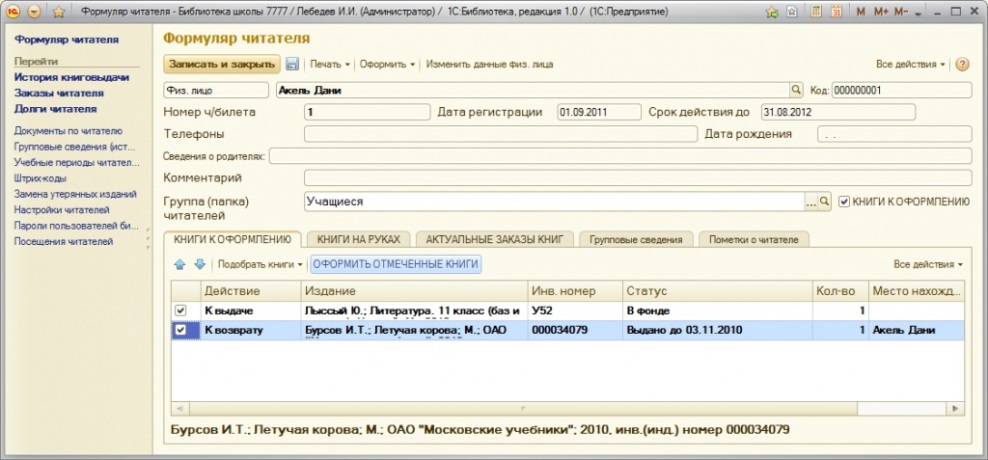
Task: Open the АКТУАЛЬНЫЕ ЗАКАЗЫ КНИГ tab
Action: coord(496,239)
